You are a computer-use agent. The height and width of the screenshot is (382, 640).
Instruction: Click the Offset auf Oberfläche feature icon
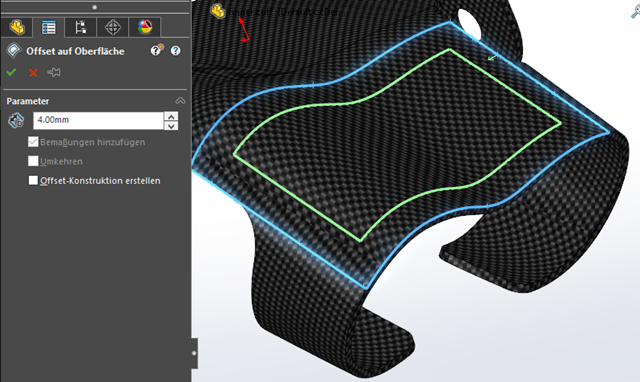click(x=13, y=51)
